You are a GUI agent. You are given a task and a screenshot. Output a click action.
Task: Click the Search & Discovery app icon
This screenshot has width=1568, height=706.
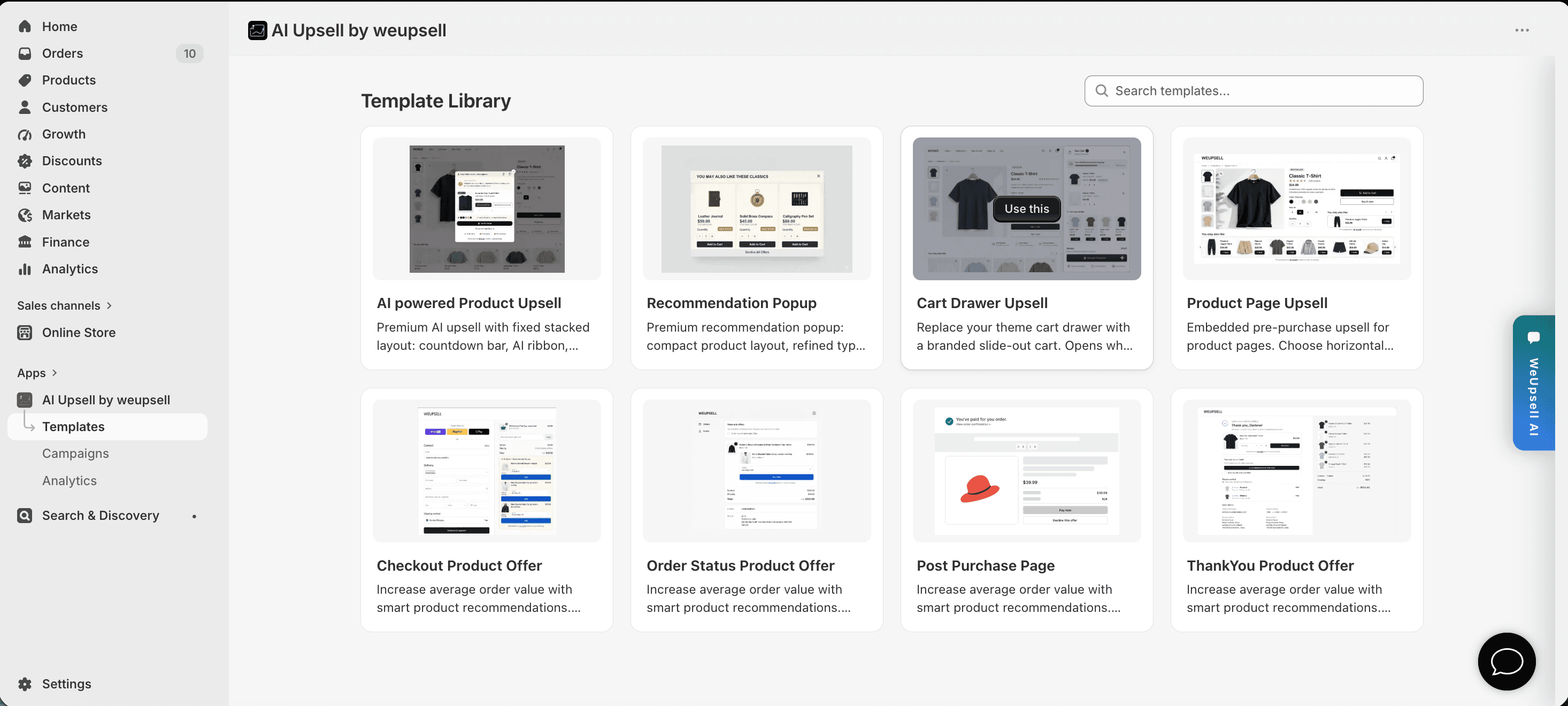tap(25, 515)
